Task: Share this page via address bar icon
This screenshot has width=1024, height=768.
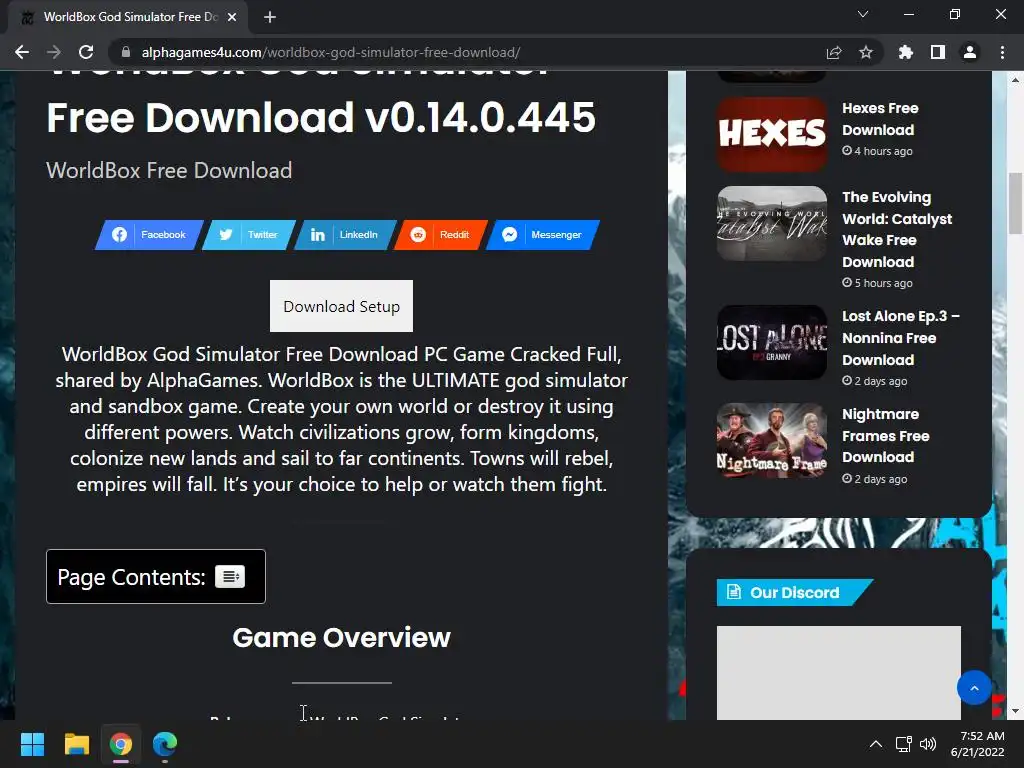Action: coord(833,52)
